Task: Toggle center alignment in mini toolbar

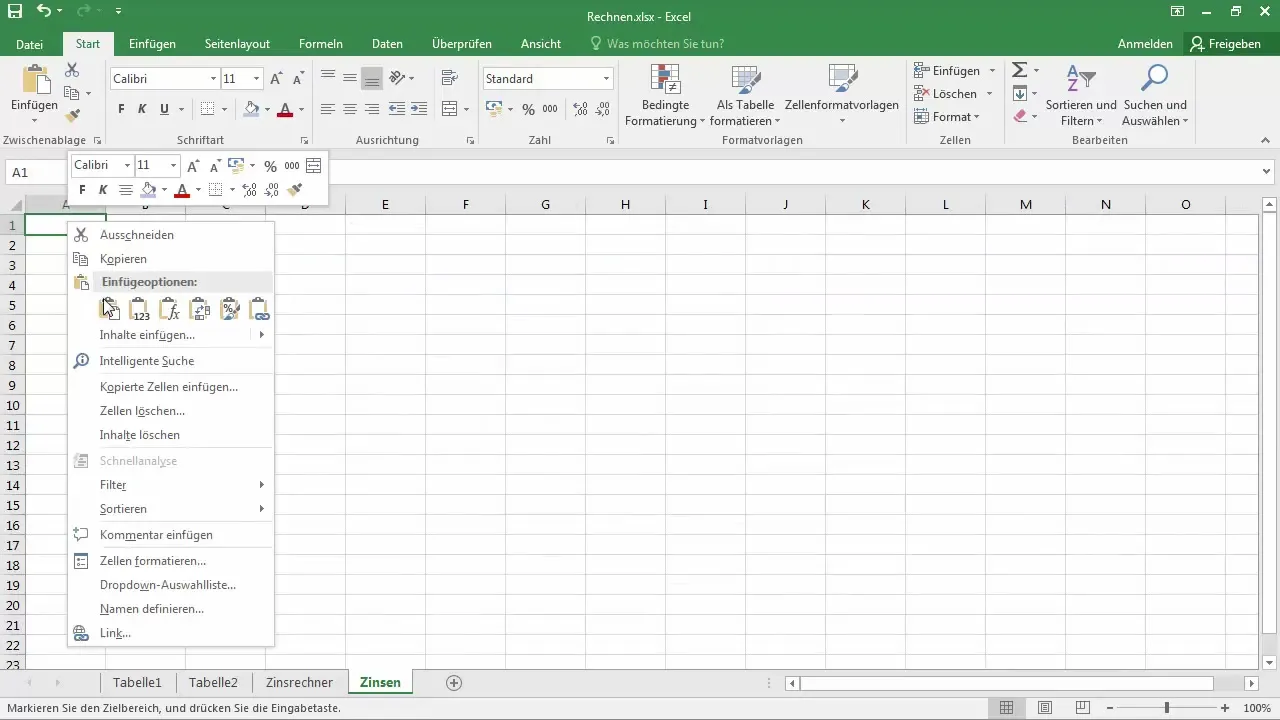Action: point(126,189)
